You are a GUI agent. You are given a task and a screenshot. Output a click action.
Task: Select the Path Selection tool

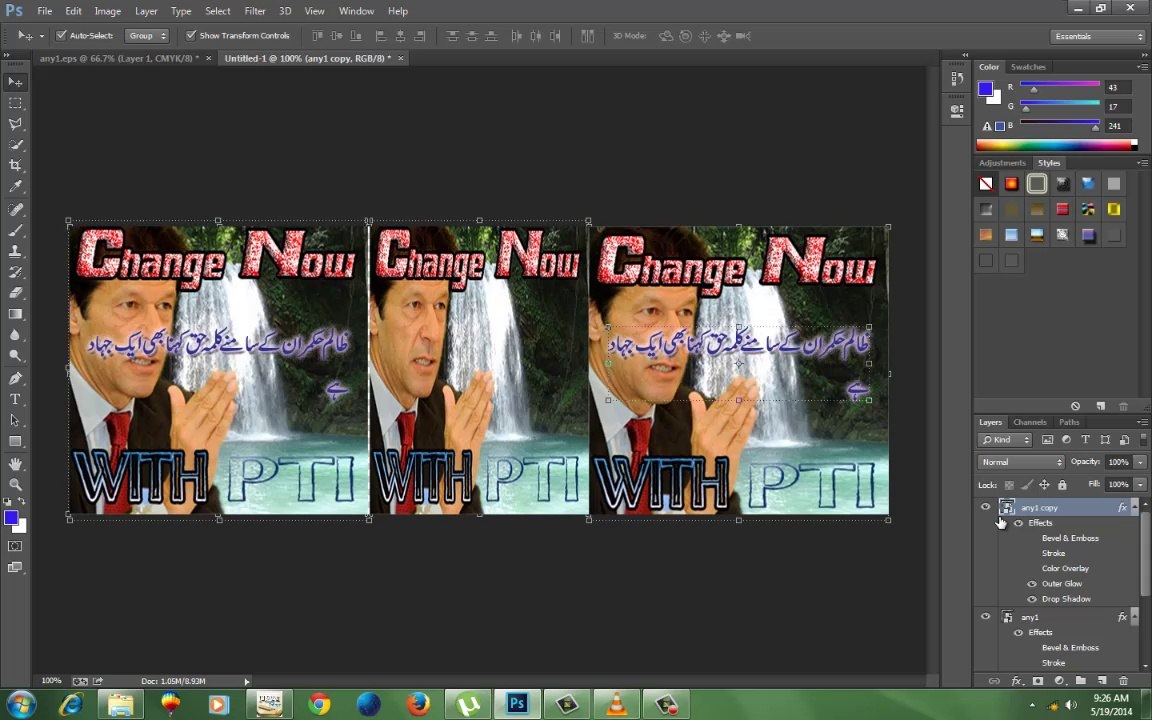pyautogui.click(x=15, y=420)
